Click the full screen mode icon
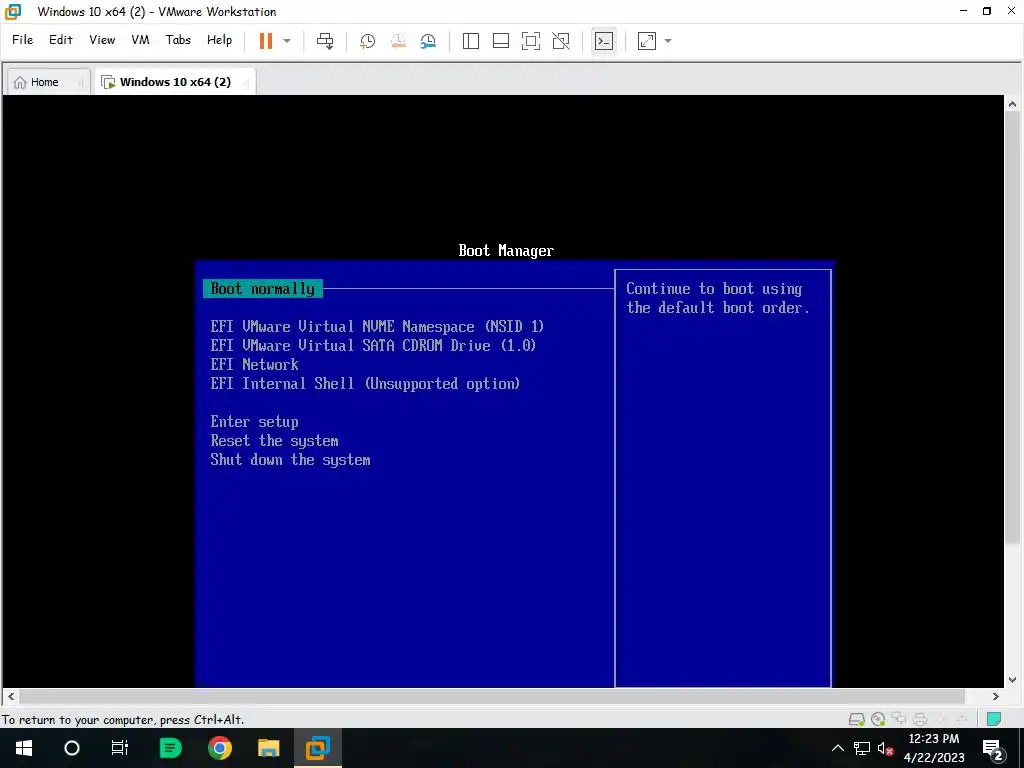 pos(531,40)
